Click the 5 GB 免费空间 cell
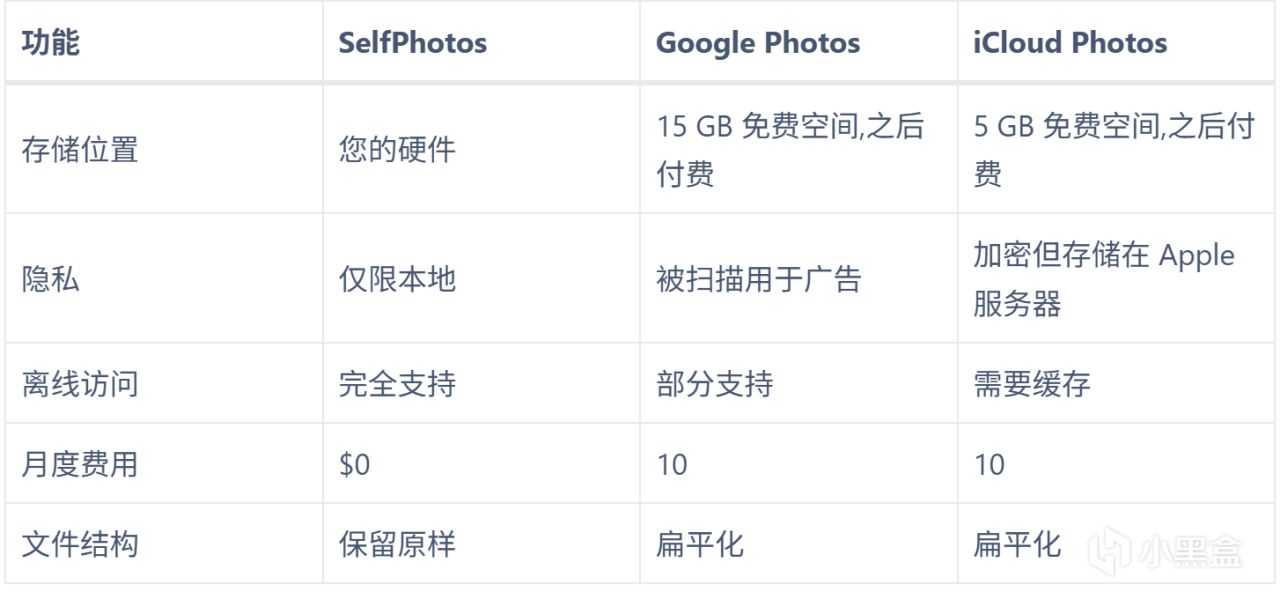This screenshot has height=592, width=1280. click(x=1113, y=150)
